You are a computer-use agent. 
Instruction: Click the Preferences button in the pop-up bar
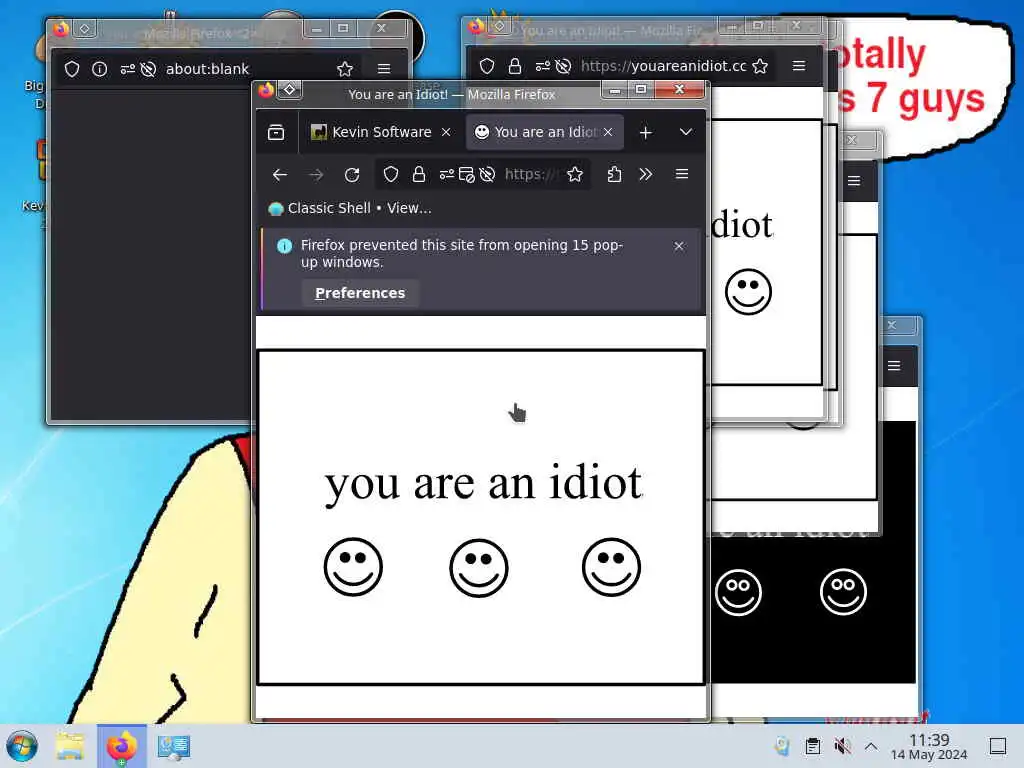360,293
